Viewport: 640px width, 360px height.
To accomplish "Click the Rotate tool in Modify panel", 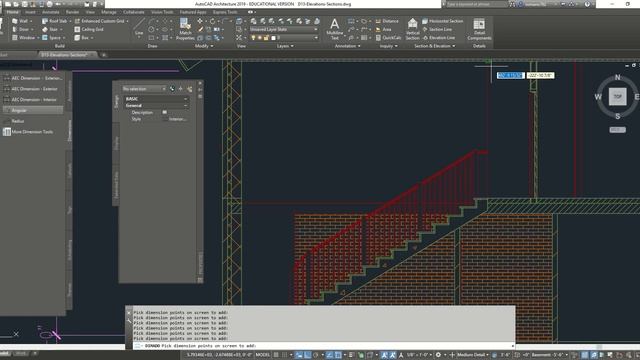I will coord(212,21).
